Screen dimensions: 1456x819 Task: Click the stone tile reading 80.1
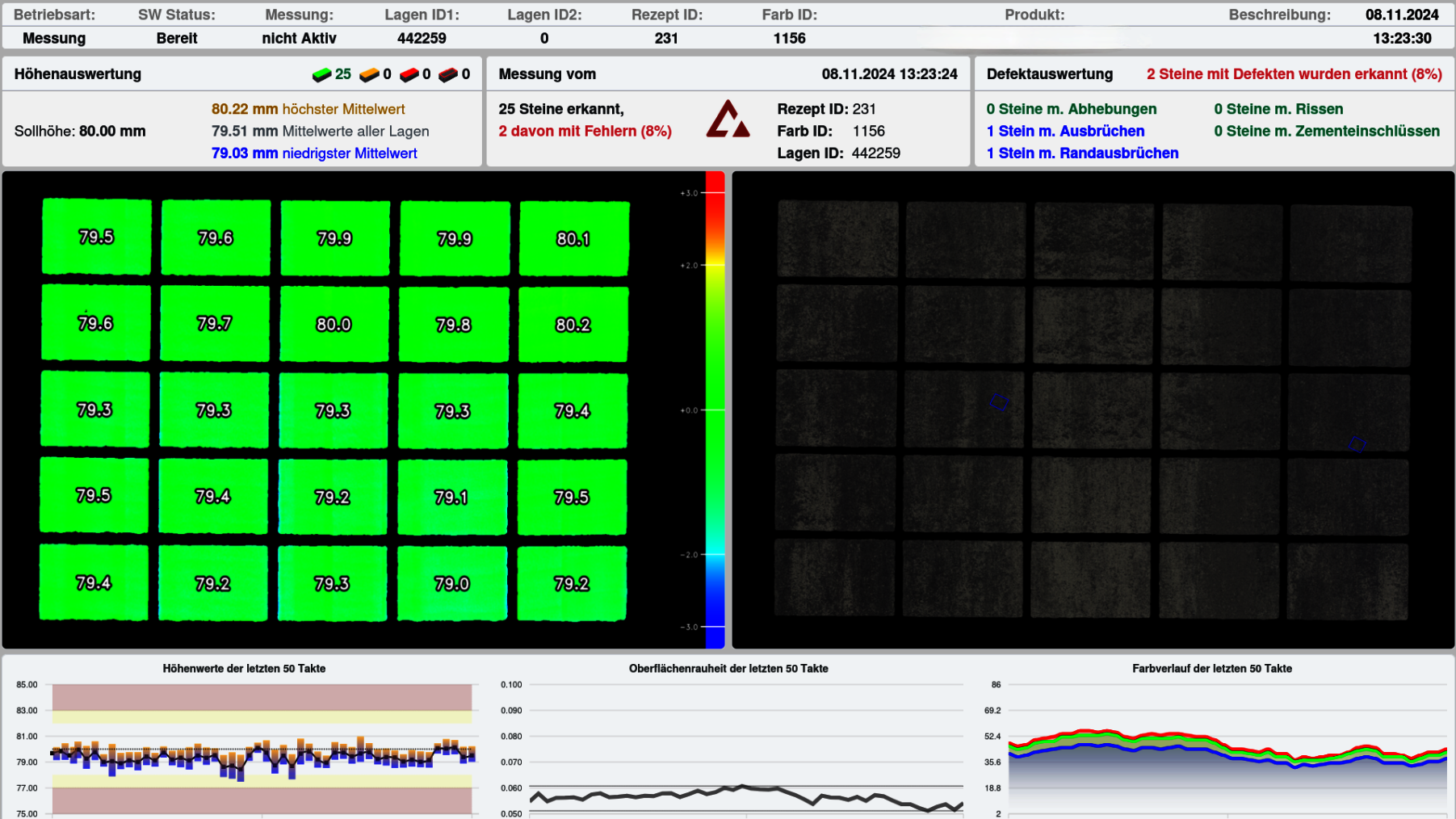click(573, 238)
